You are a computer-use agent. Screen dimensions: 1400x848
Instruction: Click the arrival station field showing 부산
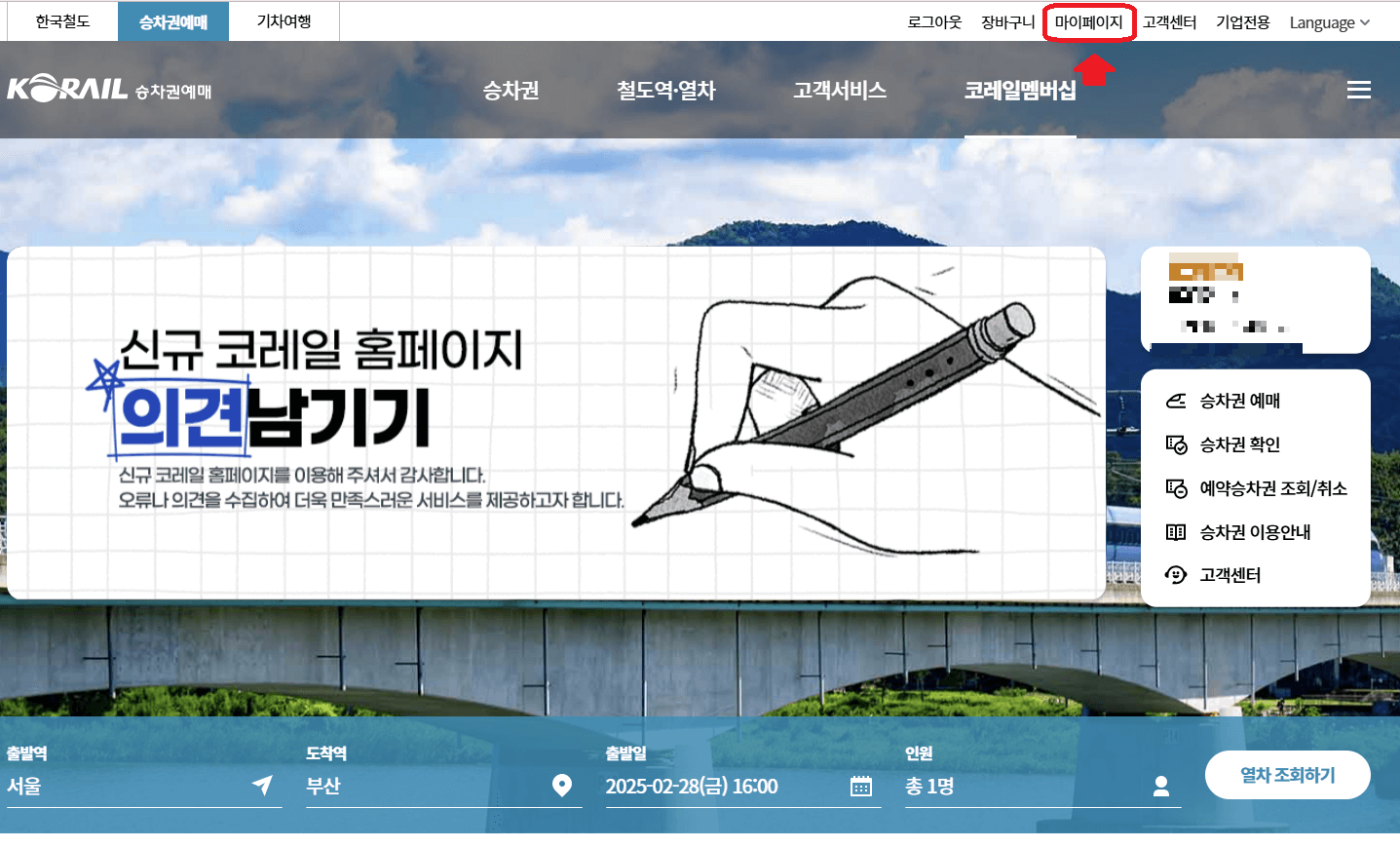444,787
